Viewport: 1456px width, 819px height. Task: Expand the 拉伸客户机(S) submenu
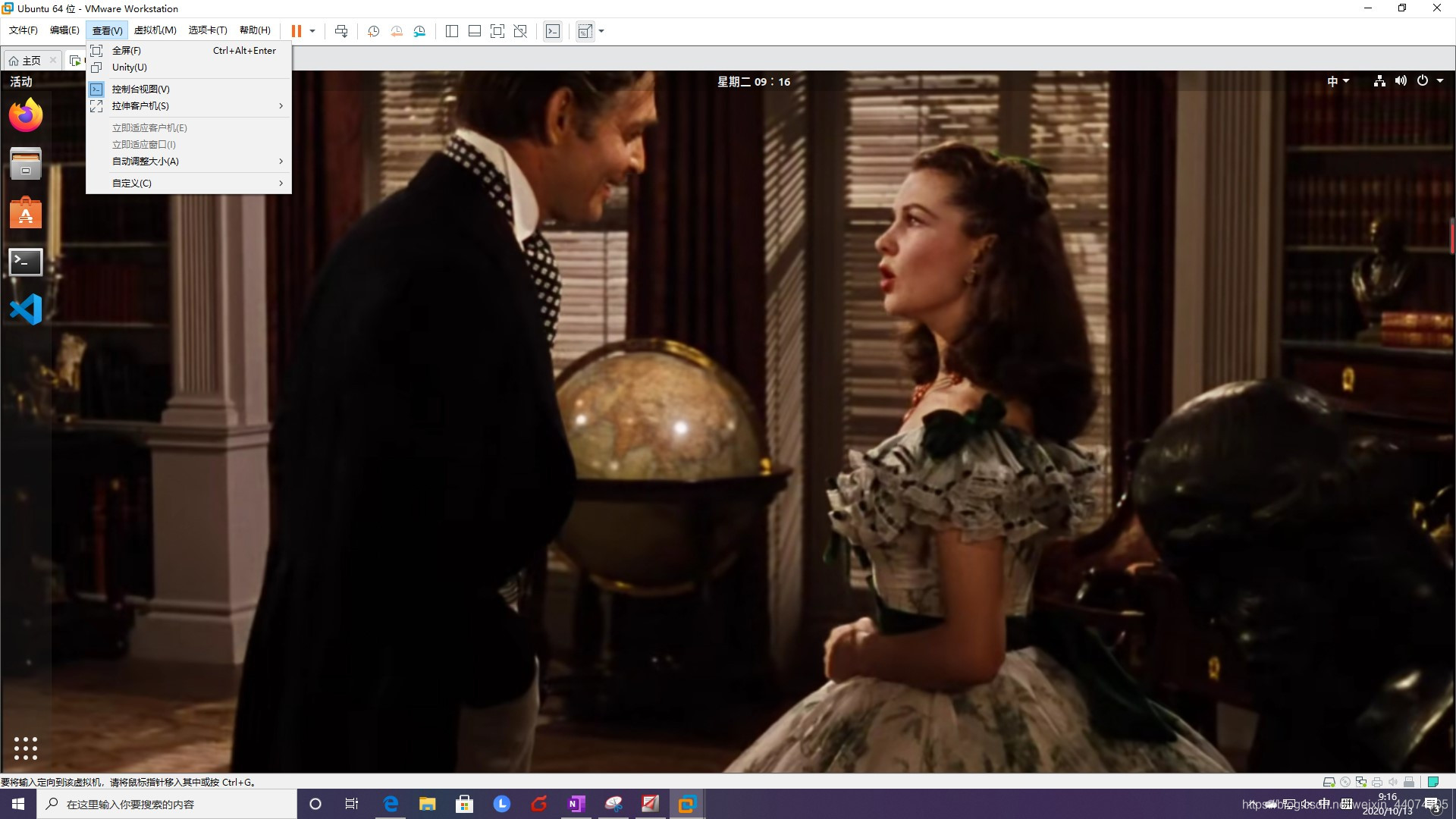189,106
